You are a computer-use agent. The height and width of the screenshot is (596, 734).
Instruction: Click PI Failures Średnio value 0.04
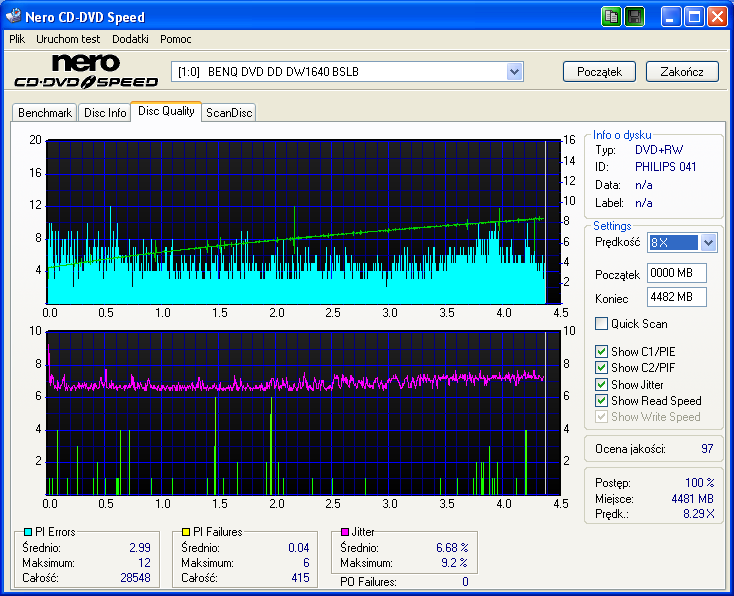[299, 547]
